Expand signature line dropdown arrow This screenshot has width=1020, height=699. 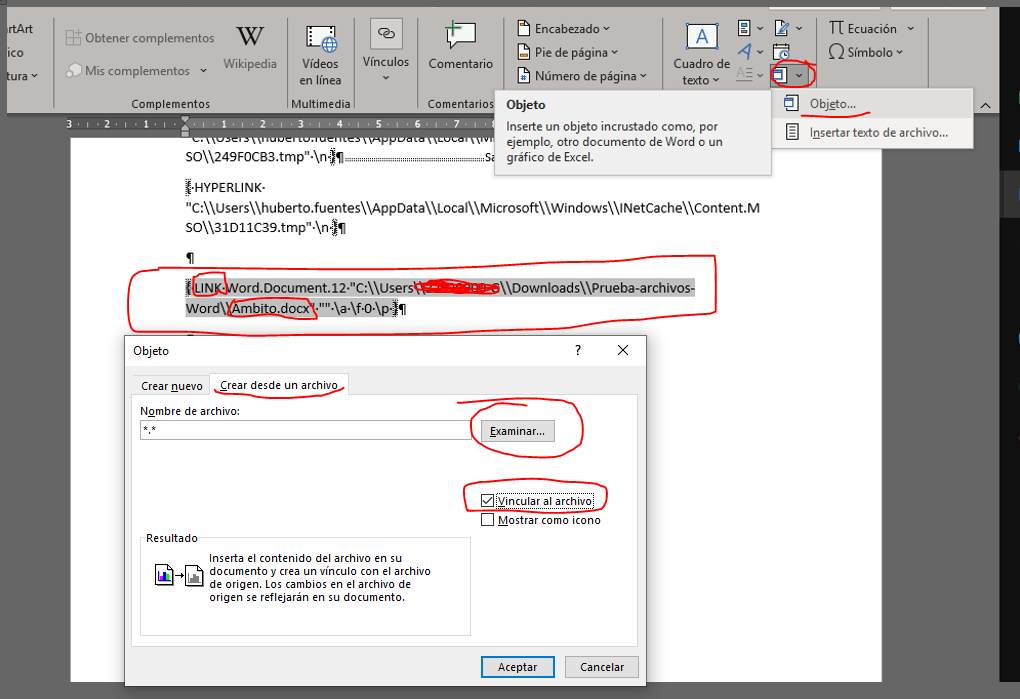tap(799, 29)
